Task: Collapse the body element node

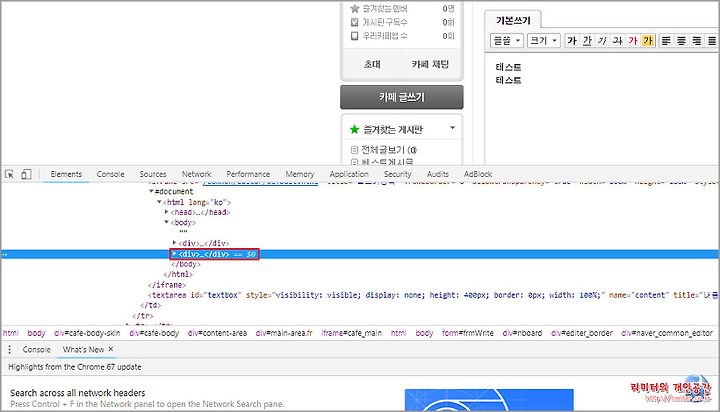Action: pos(167,222)
